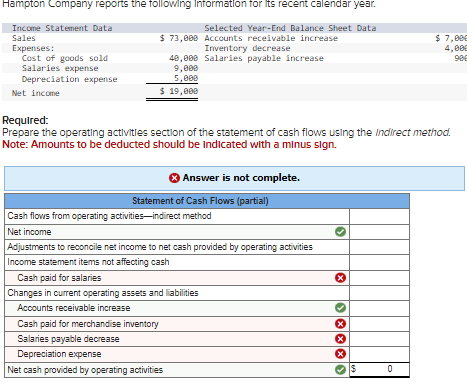This screenshot has width=467, height=390.
Task: Click the Net cash provided by operating activities label
Action: coord(85,370)
